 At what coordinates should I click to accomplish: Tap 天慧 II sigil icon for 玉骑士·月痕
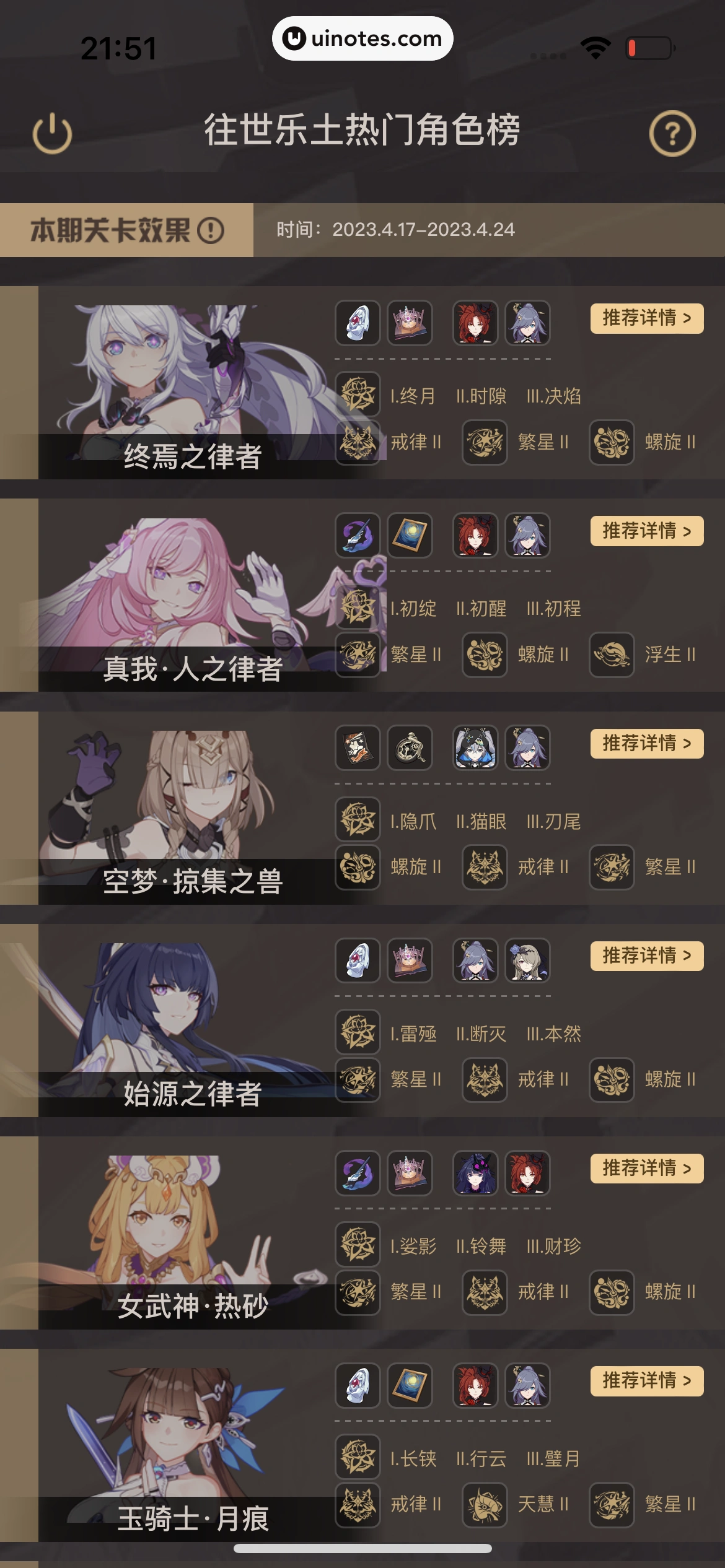485,1505
